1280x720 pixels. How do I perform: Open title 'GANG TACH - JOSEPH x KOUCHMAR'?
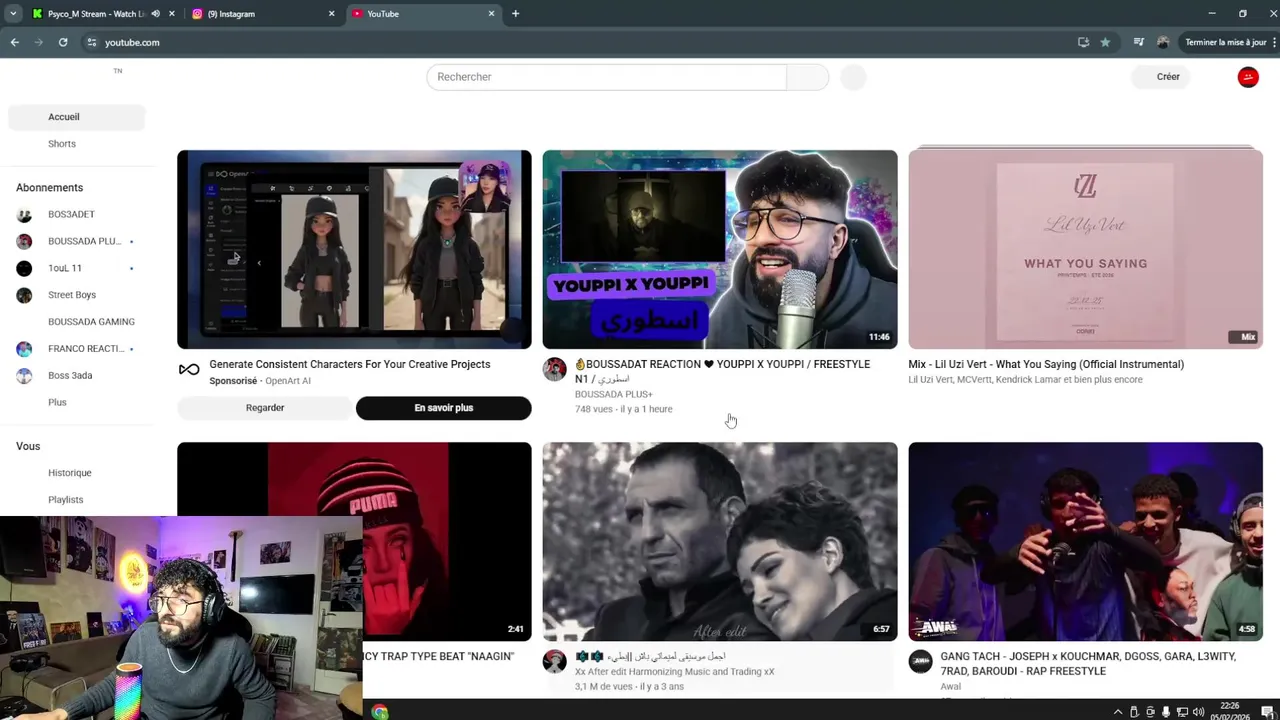(x=1088, y=663)
